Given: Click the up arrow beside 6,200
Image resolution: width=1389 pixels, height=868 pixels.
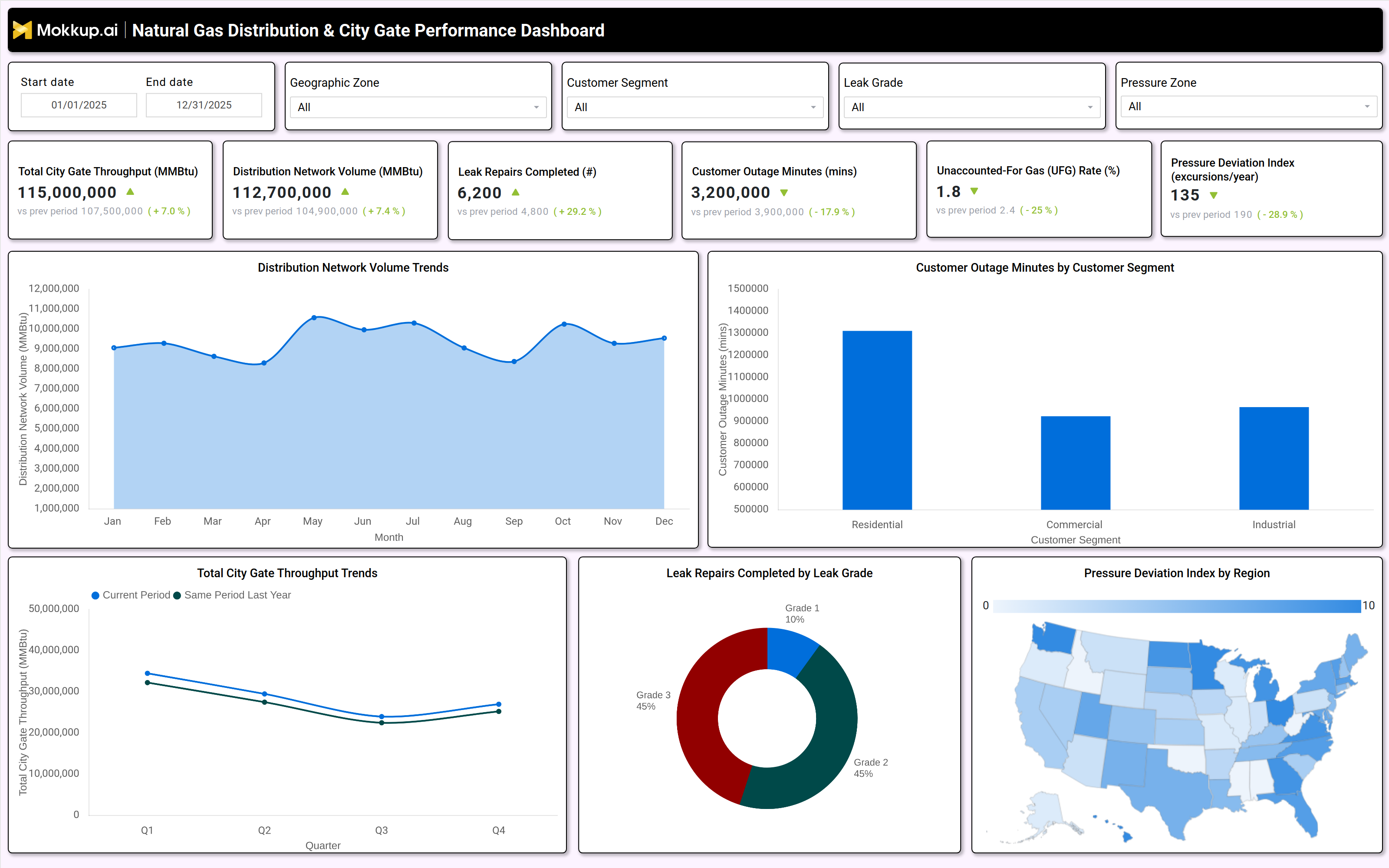Looking at the screenshot, I should (515, 192).
